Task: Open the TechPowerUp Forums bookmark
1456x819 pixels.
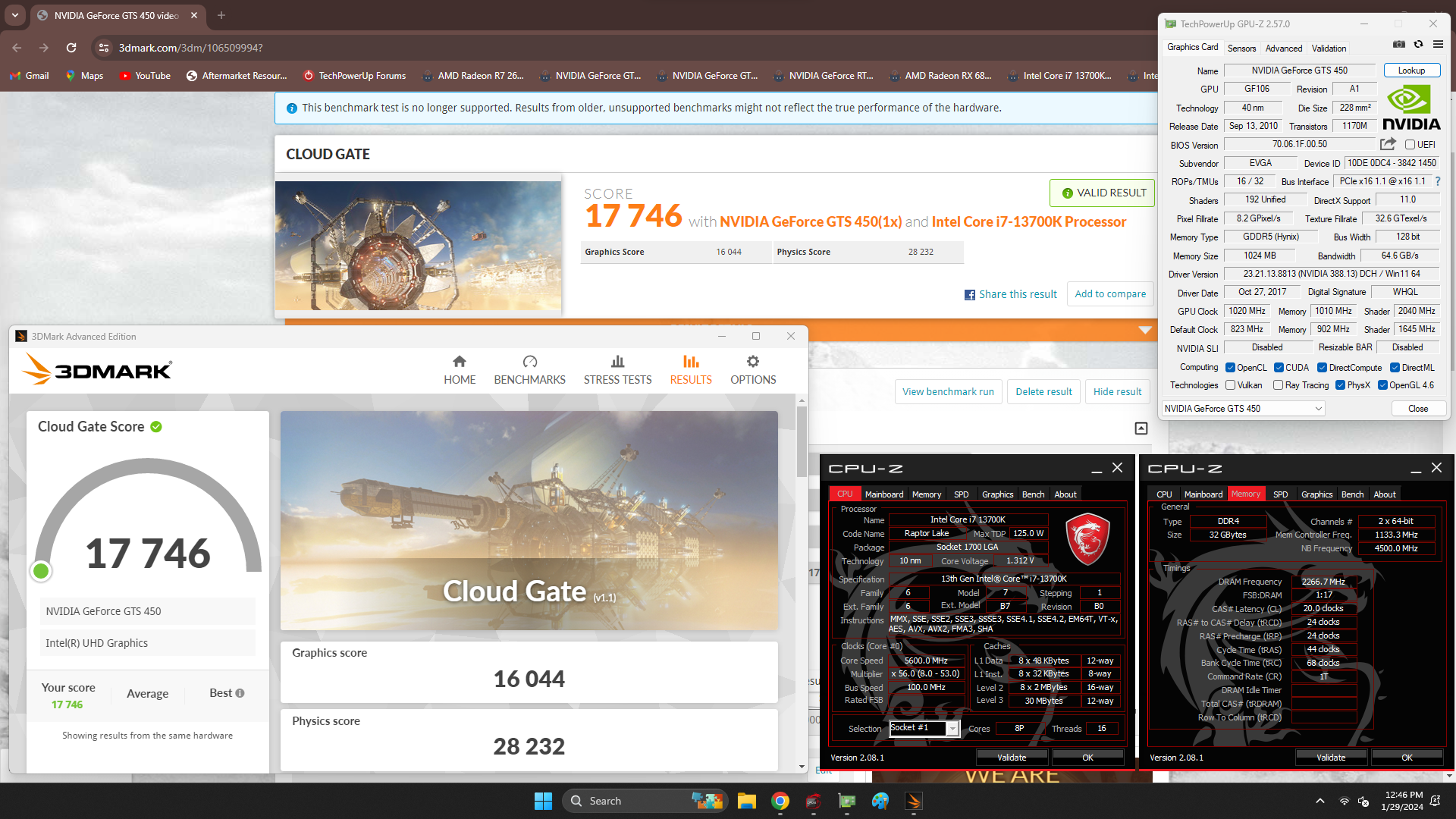Action: pos(354,76)
